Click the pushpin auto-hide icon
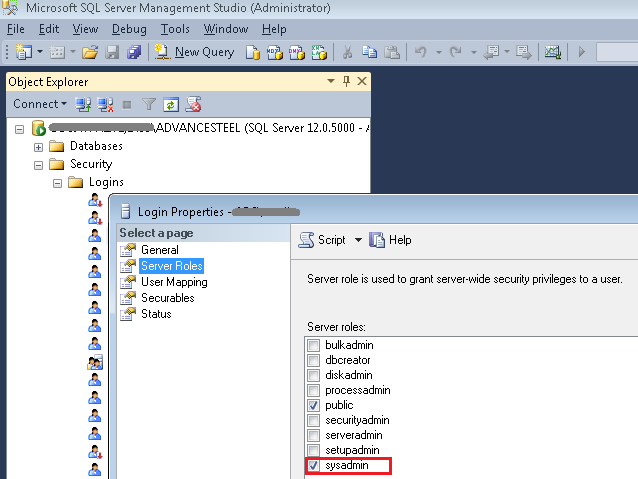638x479 pixels. (x=346, y=81)
